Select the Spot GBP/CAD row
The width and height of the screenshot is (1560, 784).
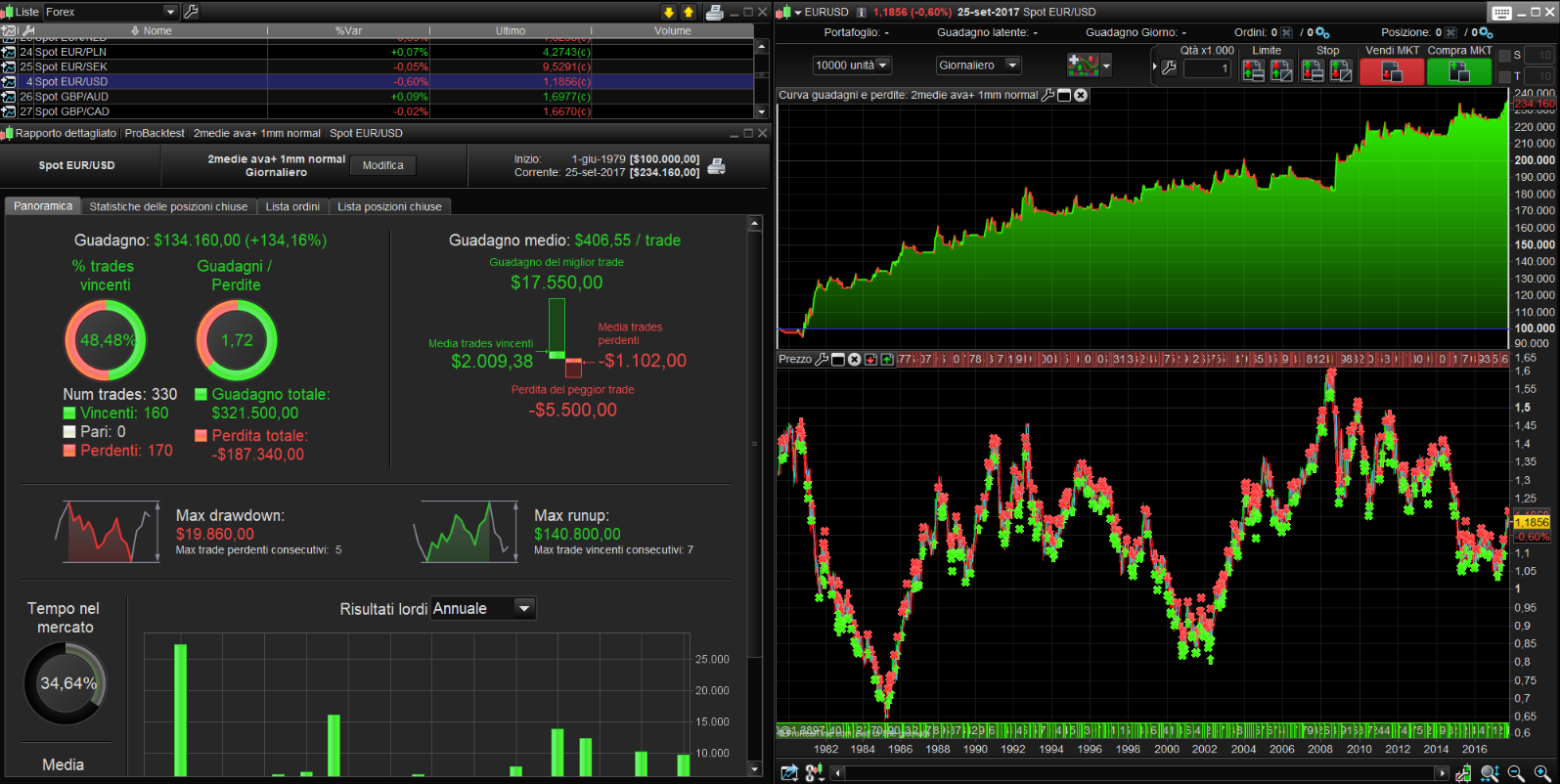(x=377, y=111)
